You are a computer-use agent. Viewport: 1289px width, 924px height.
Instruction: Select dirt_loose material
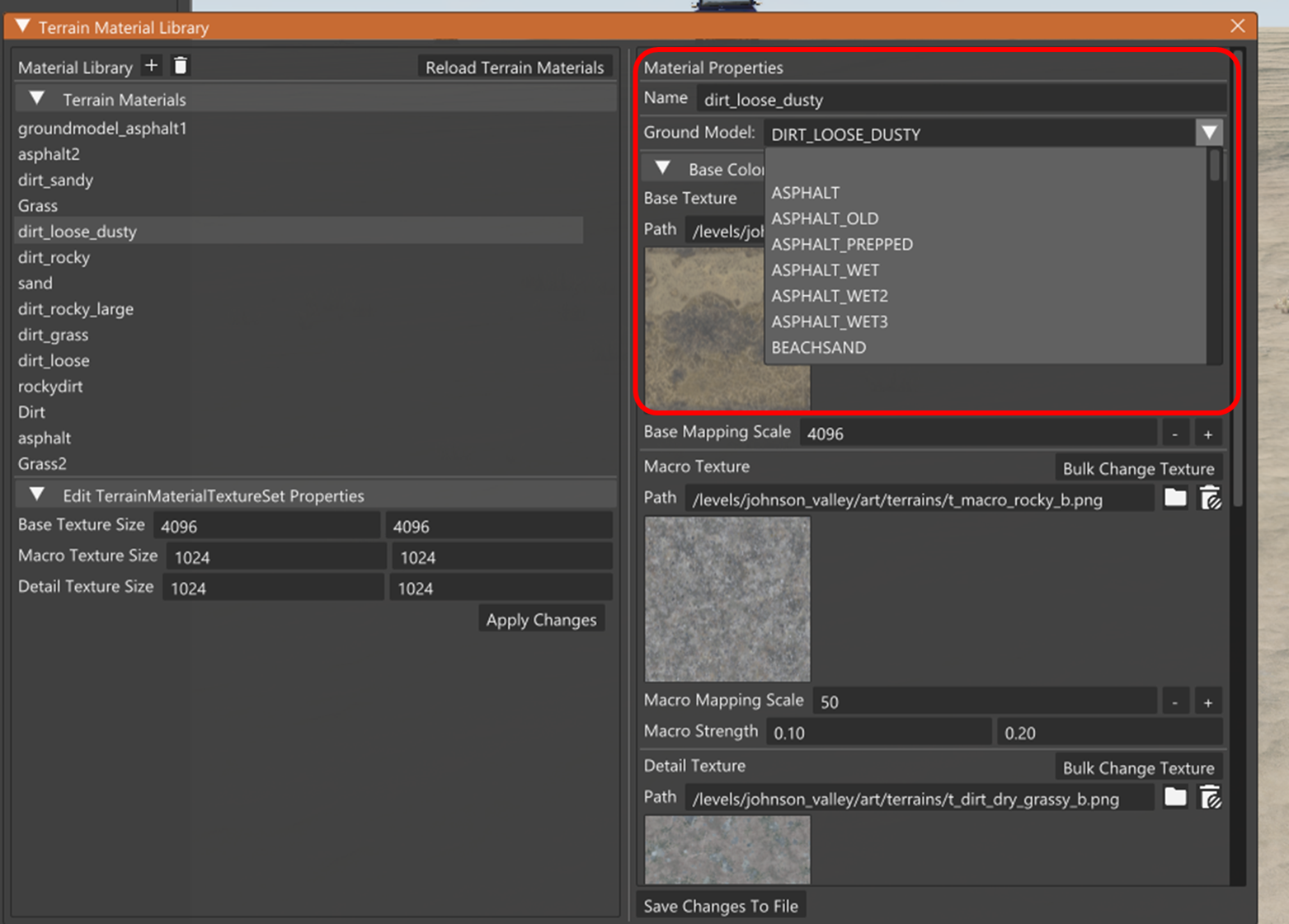coord(54,360)
